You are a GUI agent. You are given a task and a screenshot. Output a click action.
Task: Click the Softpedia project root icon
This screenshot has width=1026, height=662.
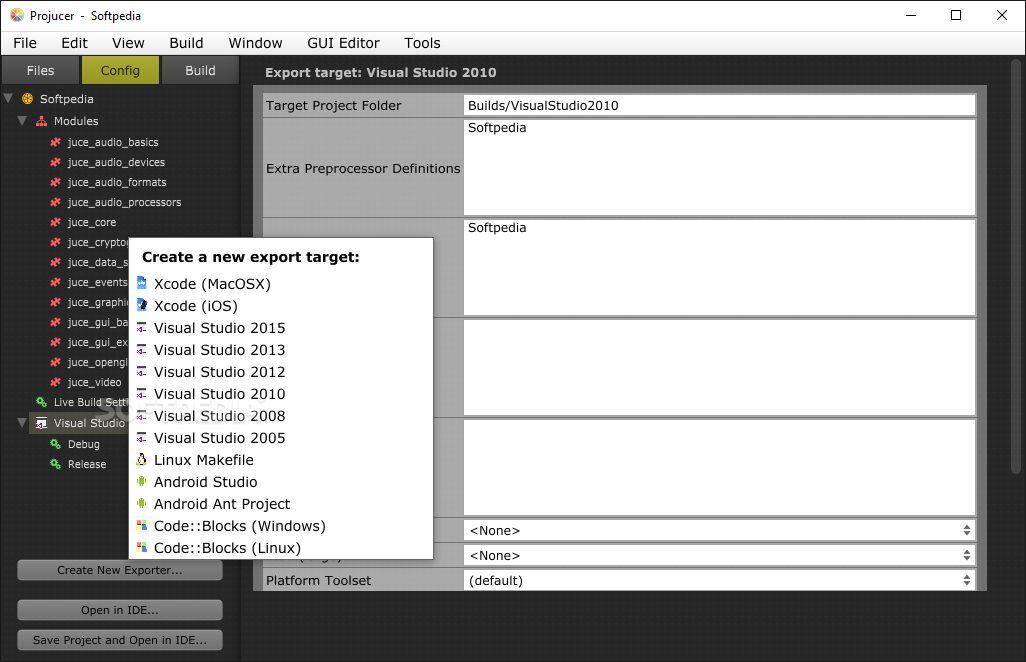coord(27,99)
